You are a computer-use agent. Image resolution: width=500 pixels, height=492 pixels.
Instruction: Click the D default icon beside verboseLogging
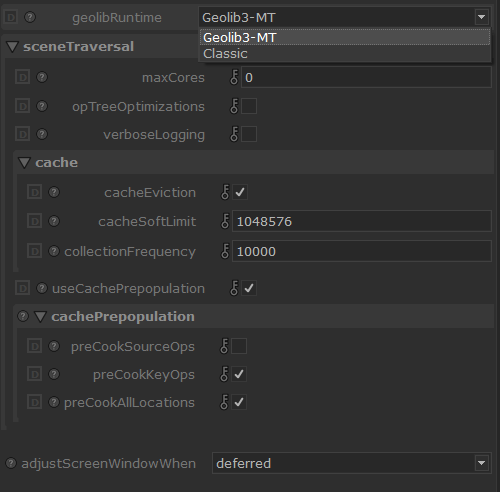point(22,134)
